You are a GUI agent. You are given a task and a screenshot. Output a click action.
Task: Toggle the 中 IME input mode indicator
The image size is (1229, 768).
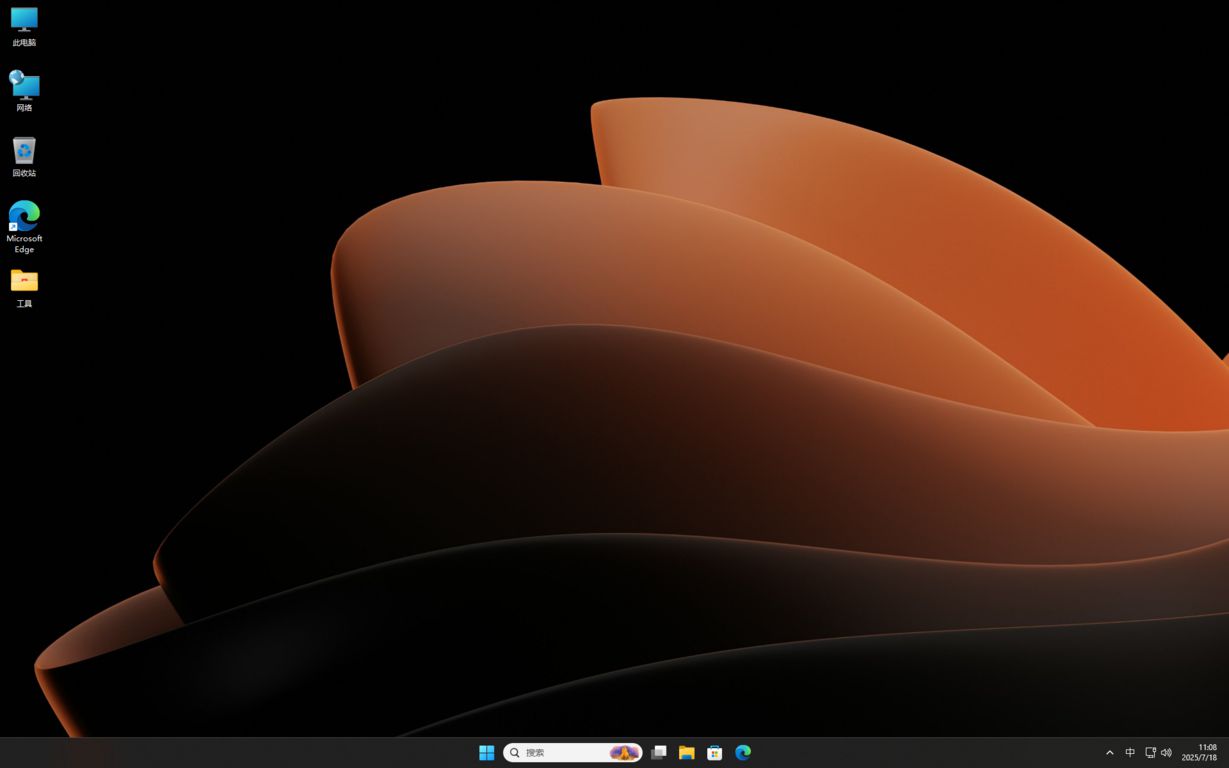[1129, 752]
